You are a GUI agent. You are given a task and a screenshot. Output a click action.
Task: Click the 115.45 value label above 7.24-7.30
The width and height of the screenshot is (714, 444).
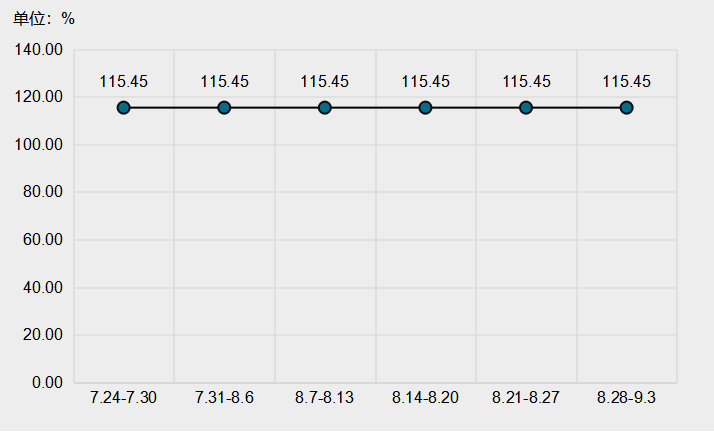point(124,82)
